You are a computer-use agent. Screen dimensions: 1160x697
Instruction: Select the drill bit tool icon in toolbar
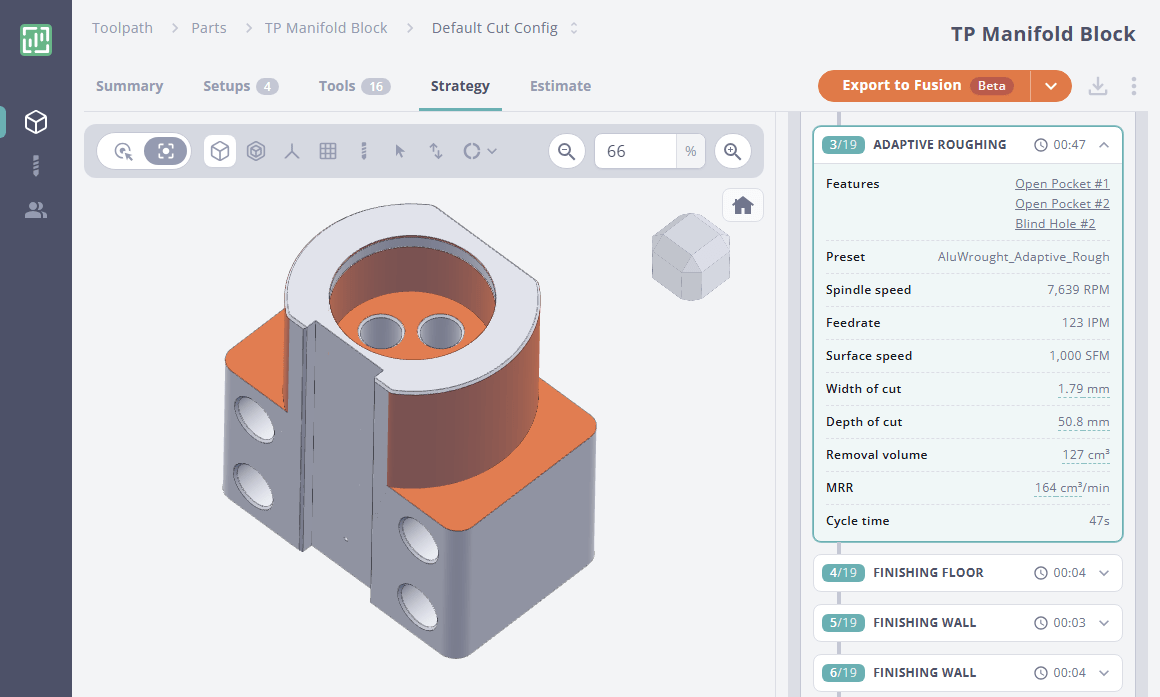click(363, 151)
